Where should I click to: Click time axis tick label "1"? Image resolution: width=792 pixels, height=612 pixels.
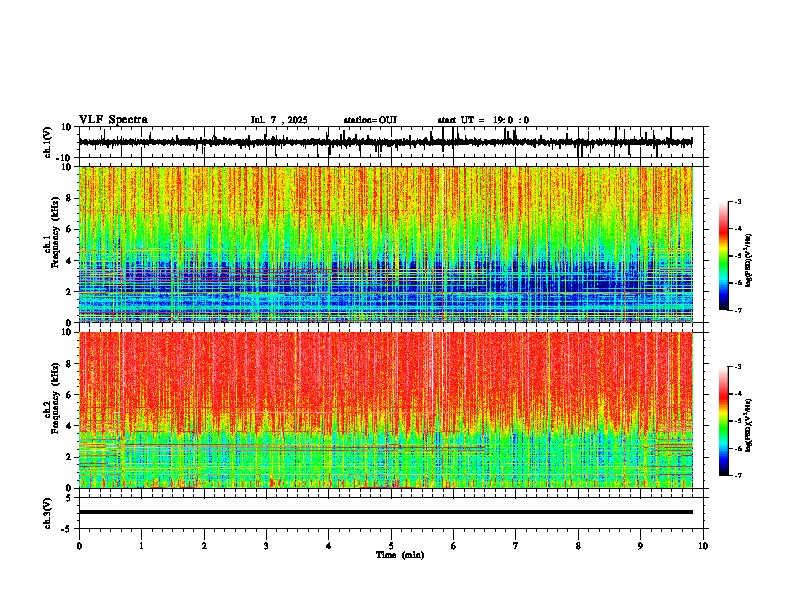[141, 546]
